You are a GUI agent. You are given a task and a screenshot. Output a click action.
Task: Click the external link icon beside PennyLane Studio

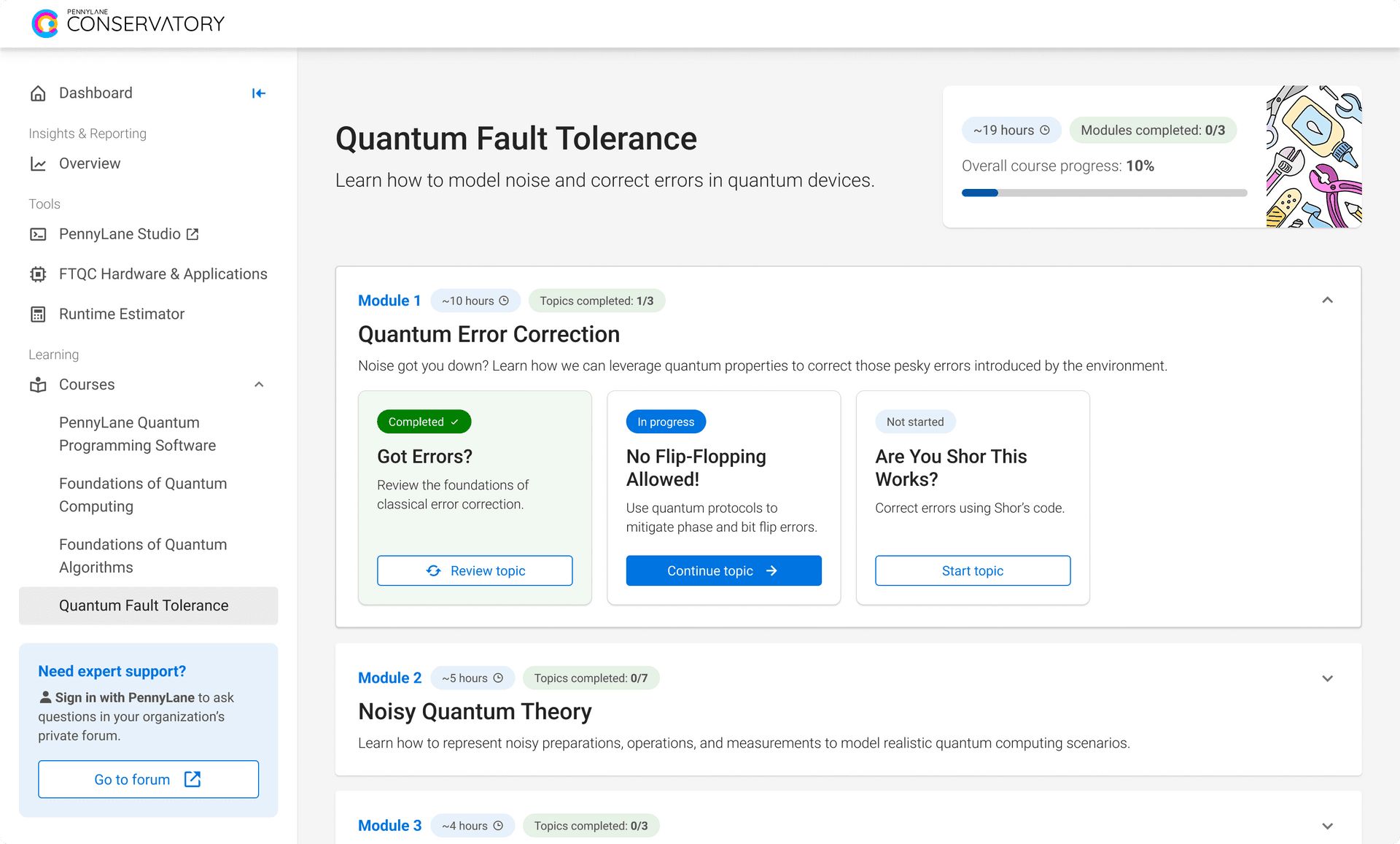(192, 234)
